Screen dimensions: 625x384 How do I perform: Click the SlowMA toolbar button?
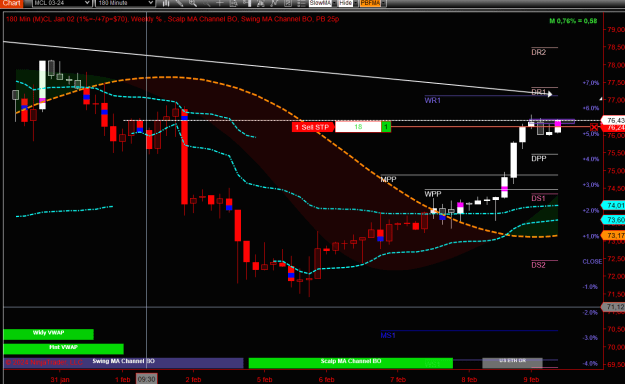click(320, 3)
